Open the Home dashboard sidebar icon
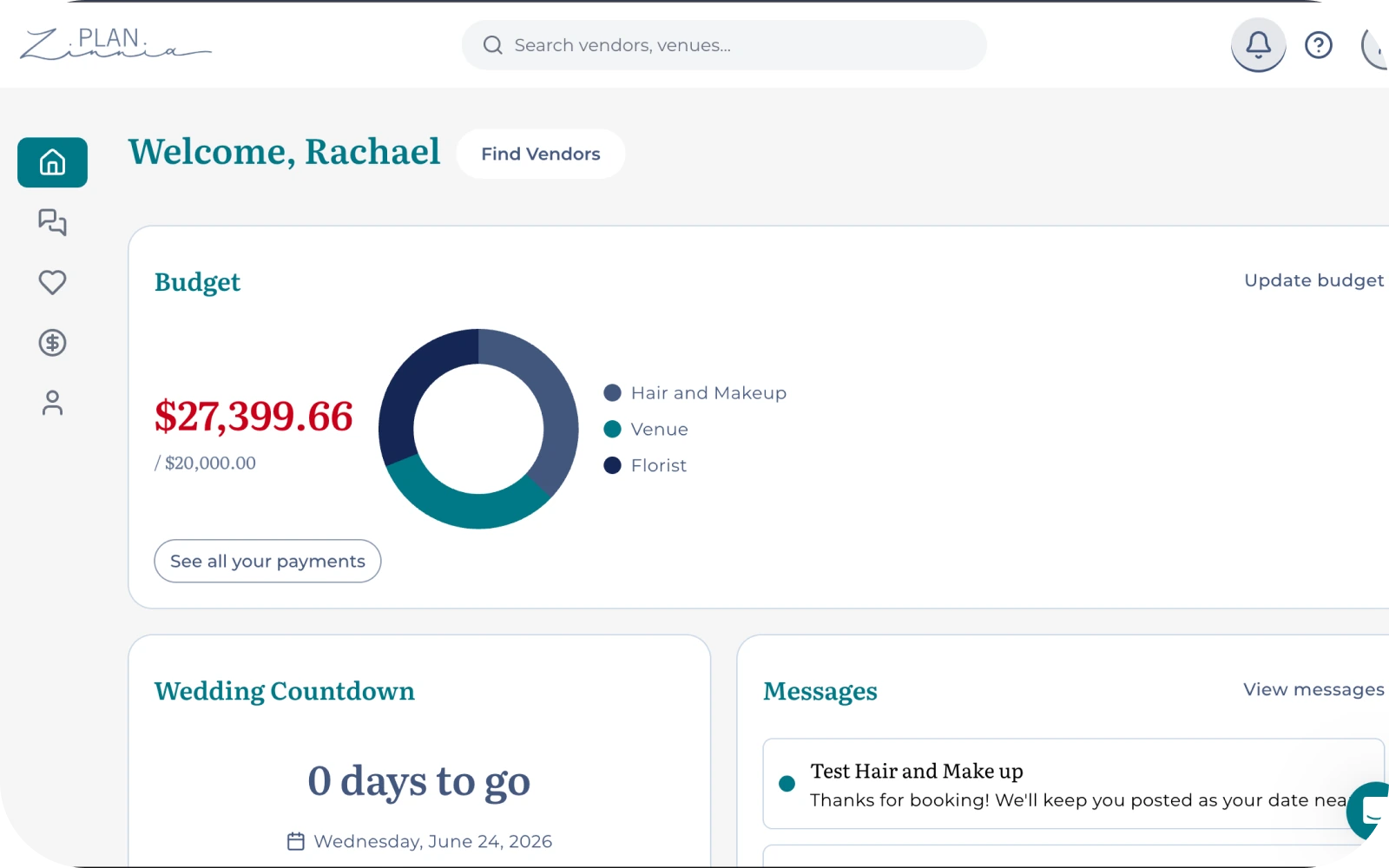 (52, 162)
